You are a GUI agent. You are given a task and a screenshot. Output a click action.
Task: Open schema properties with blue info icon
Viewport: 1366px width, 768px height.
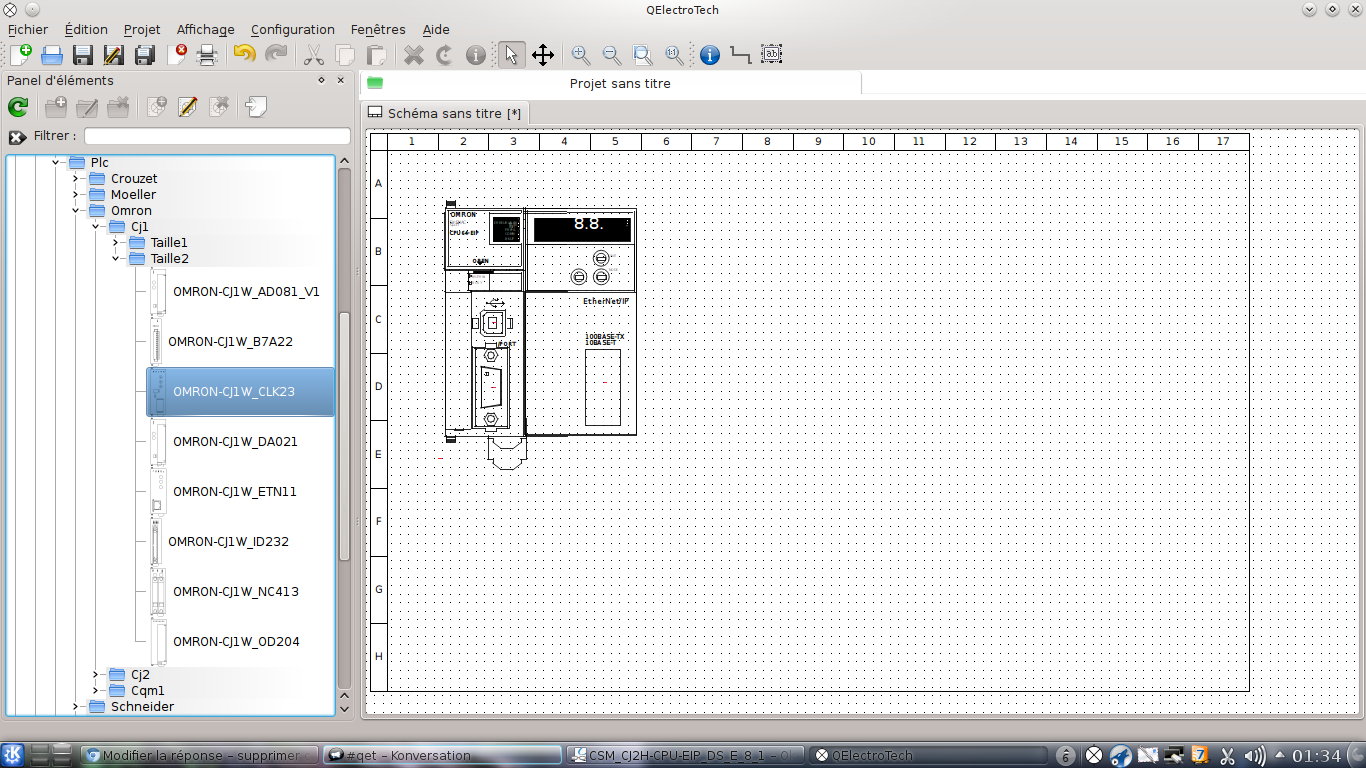[709, 55]
